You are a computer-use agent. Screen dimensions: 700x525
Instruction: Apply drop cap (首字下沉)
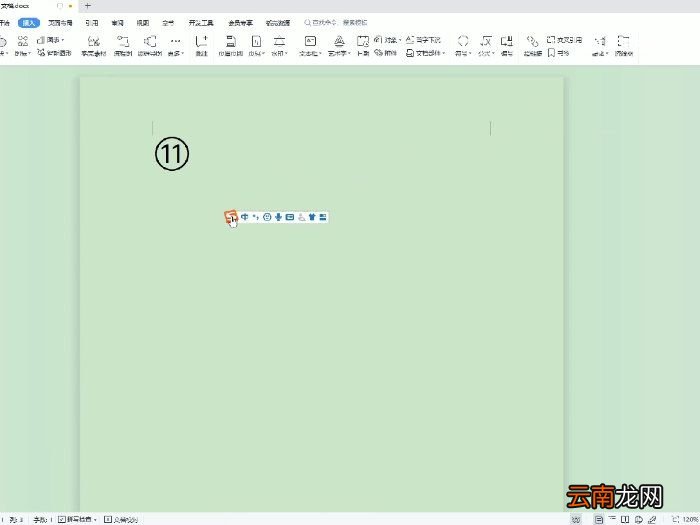click(423, 40)
